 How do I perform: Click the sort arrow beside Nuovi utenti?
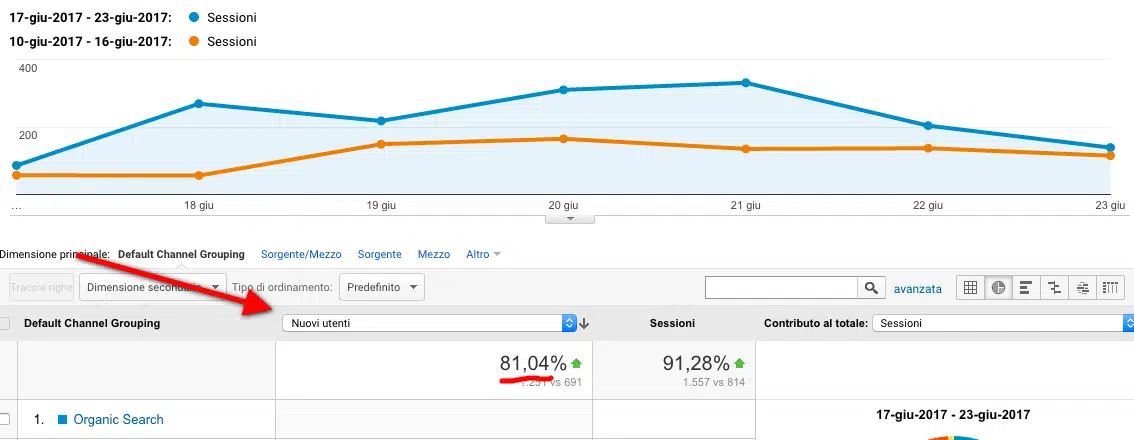[x=584, y=323]
